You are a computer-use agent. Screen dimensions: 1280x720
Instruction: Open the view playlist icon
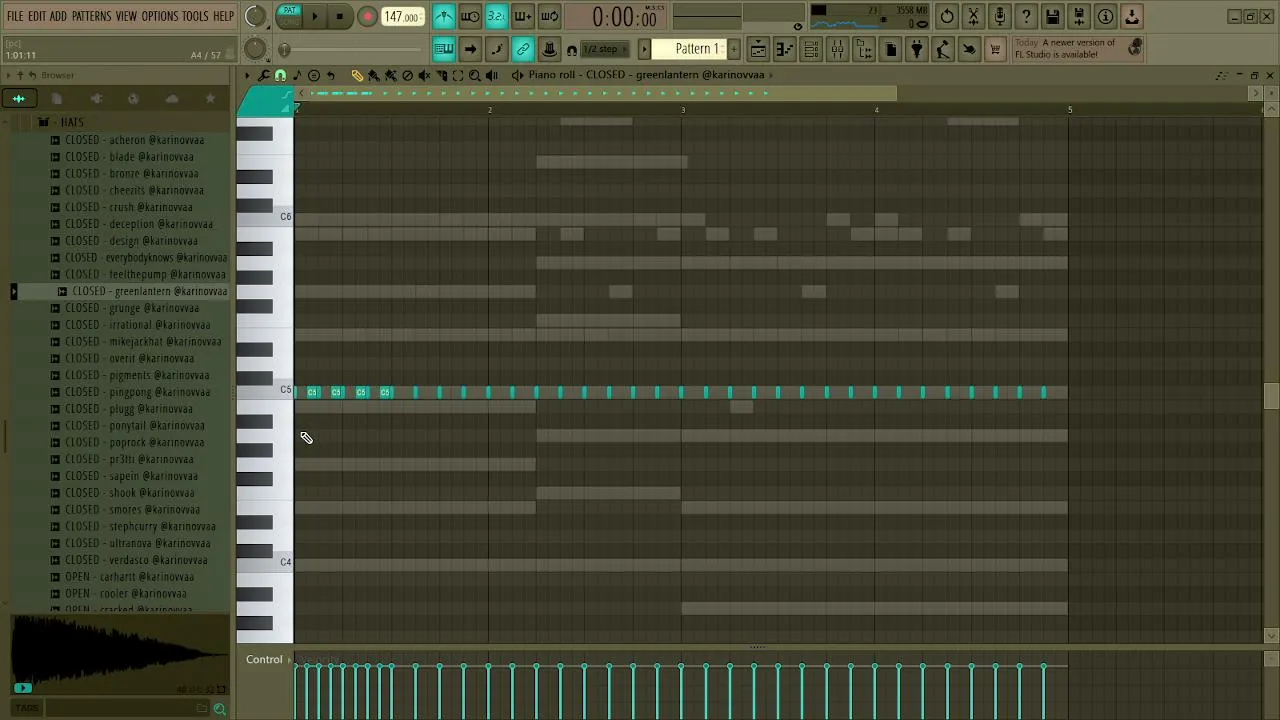click(x=758, y=49)
